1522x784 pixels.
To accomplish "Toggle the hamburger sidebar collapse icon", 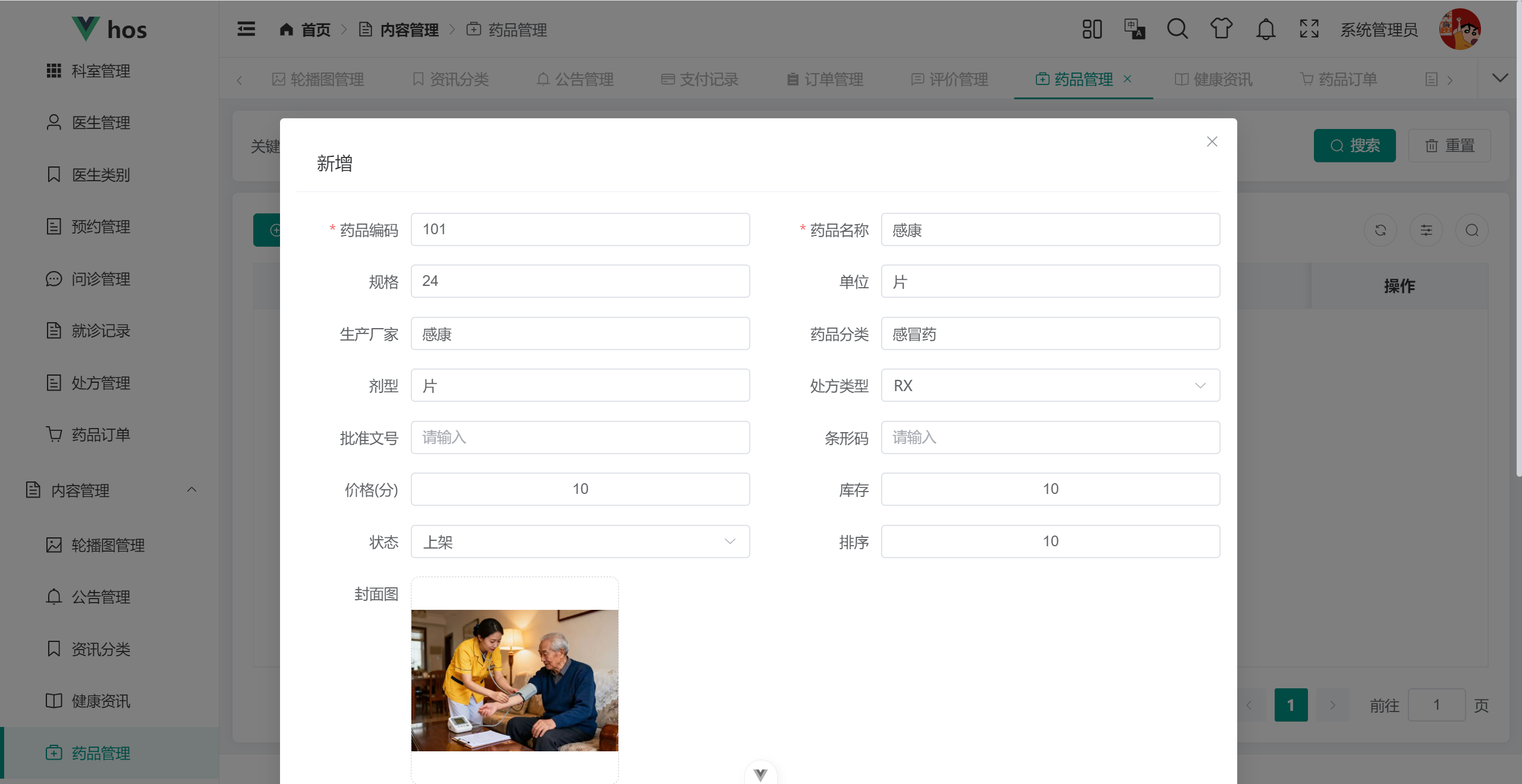I will [246, 29].
